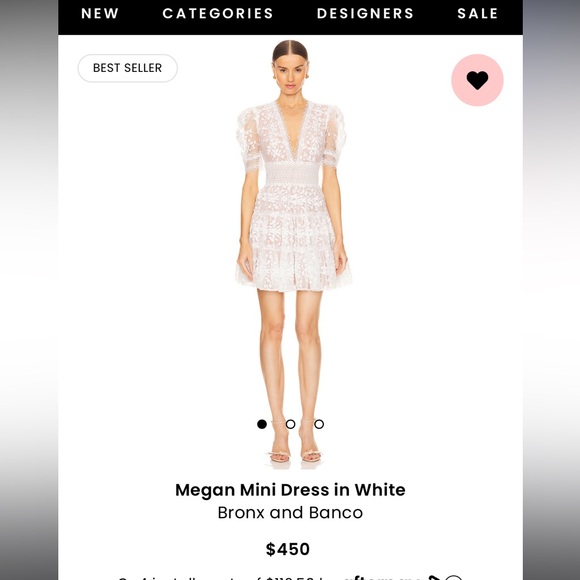Tap the heart icon to favorite the dress
Image resolution: width=580 pixels, height=580 pixels.
tap(477, 80)
